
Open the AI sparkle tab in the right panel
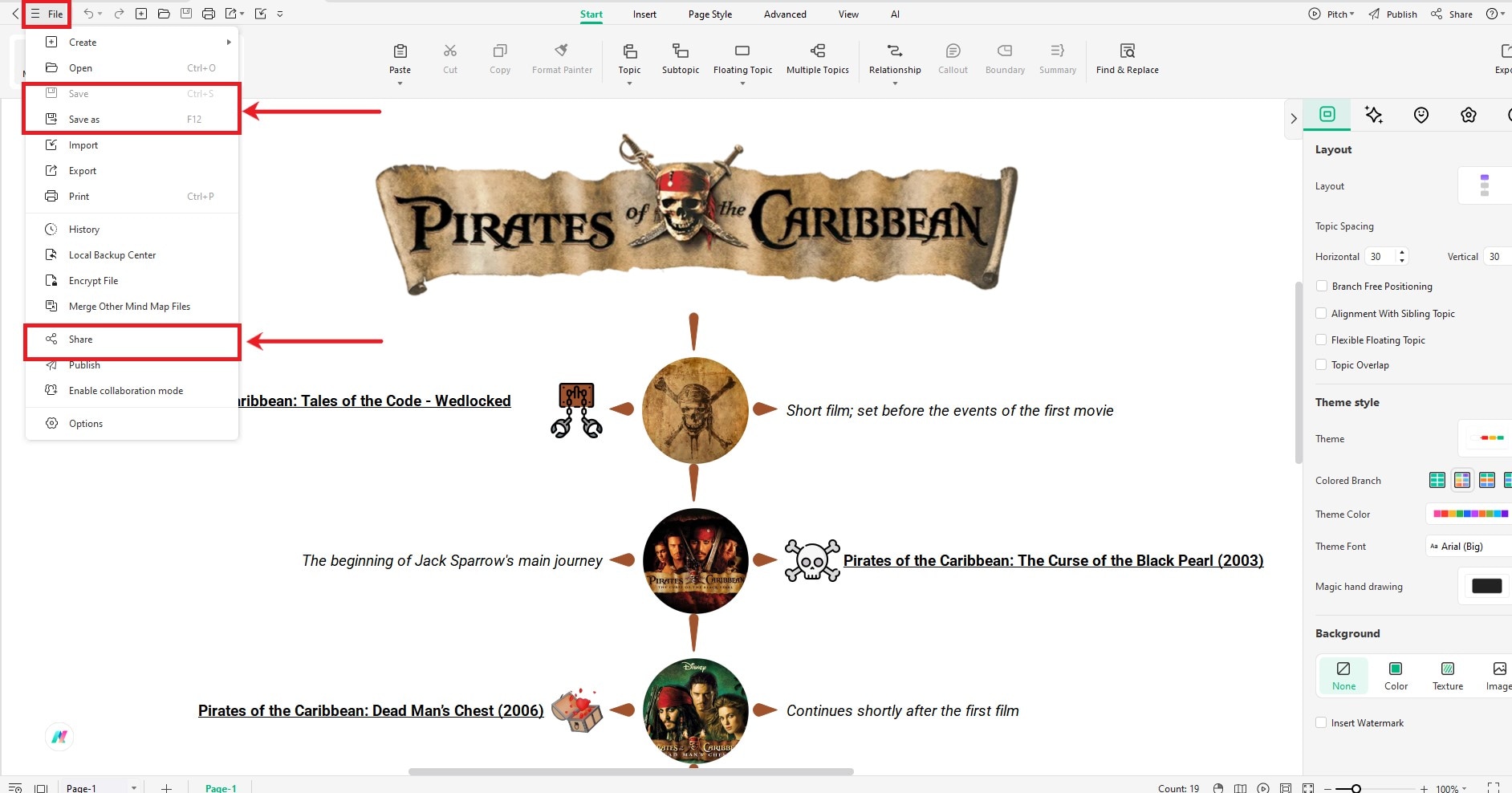[x=1374, y=115]
